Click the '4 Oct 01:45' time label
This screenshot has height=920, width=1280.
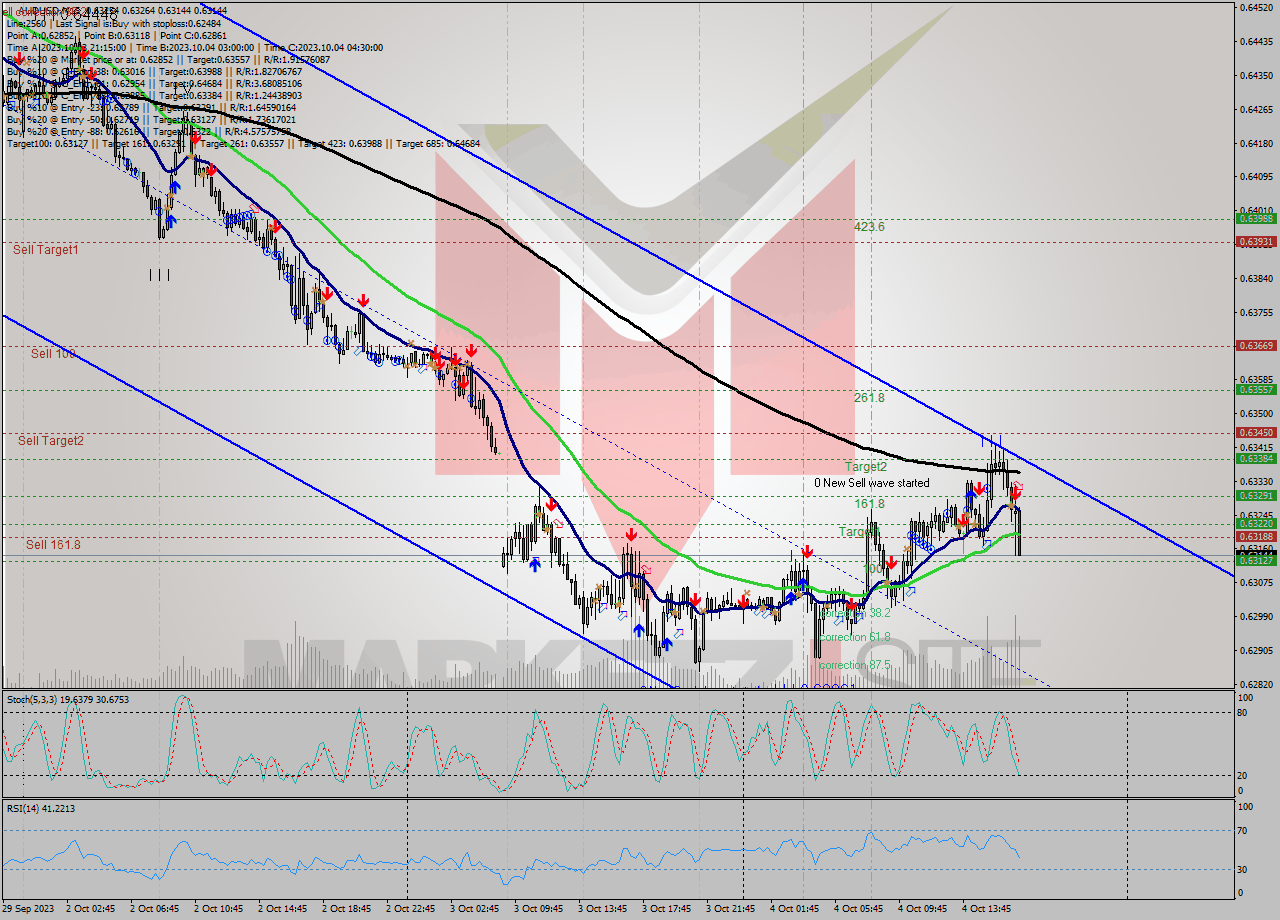click(794, 909)
